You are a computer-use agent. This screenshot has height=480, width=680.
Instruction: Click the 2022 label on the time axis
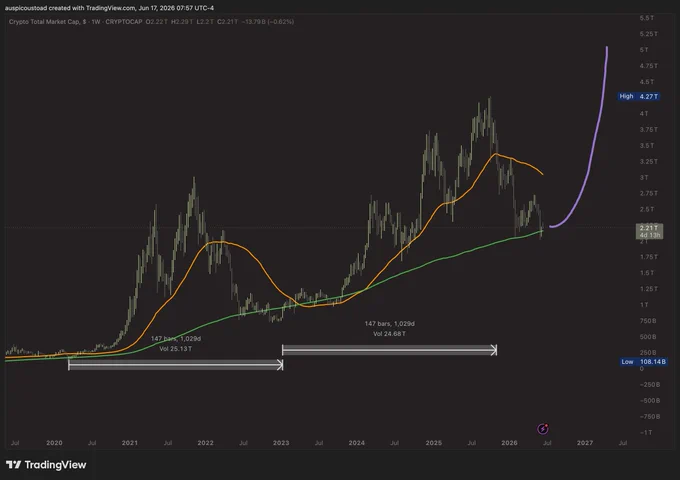[206, 443]
